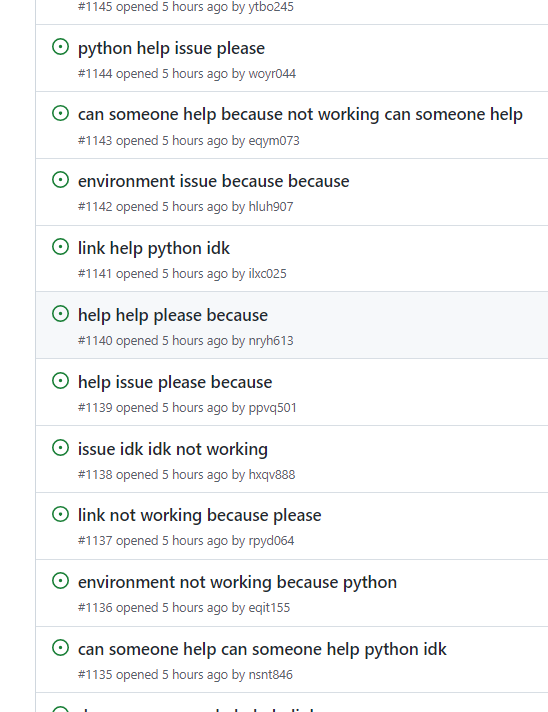Click open-issue icon for 'python help issue please'
Screen dimensions: 548x712
pos(60,47)
